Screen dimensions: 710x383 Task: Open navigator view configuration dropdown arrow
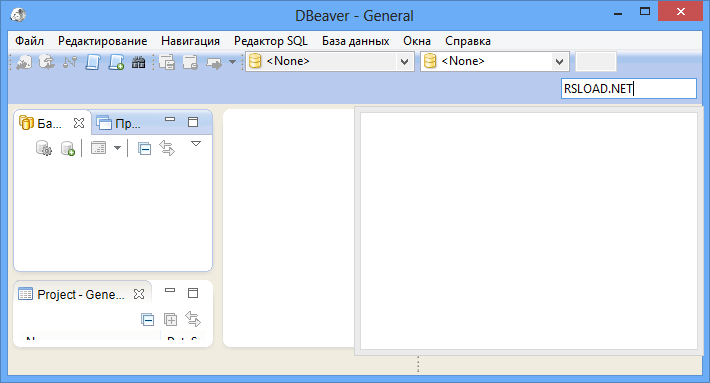coord(117,148)
